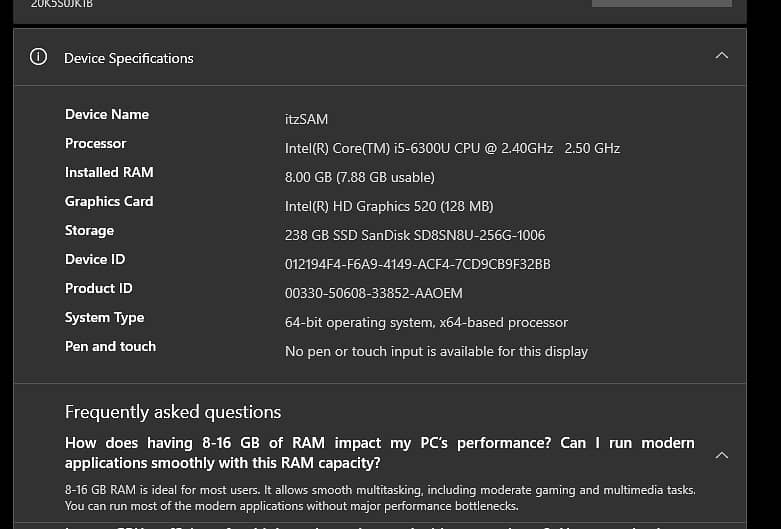The width and height of the screenshot is (781, 529).
Task: Click the no pen or touch input text
Action: pyautogui.click(x=436, y=351)
